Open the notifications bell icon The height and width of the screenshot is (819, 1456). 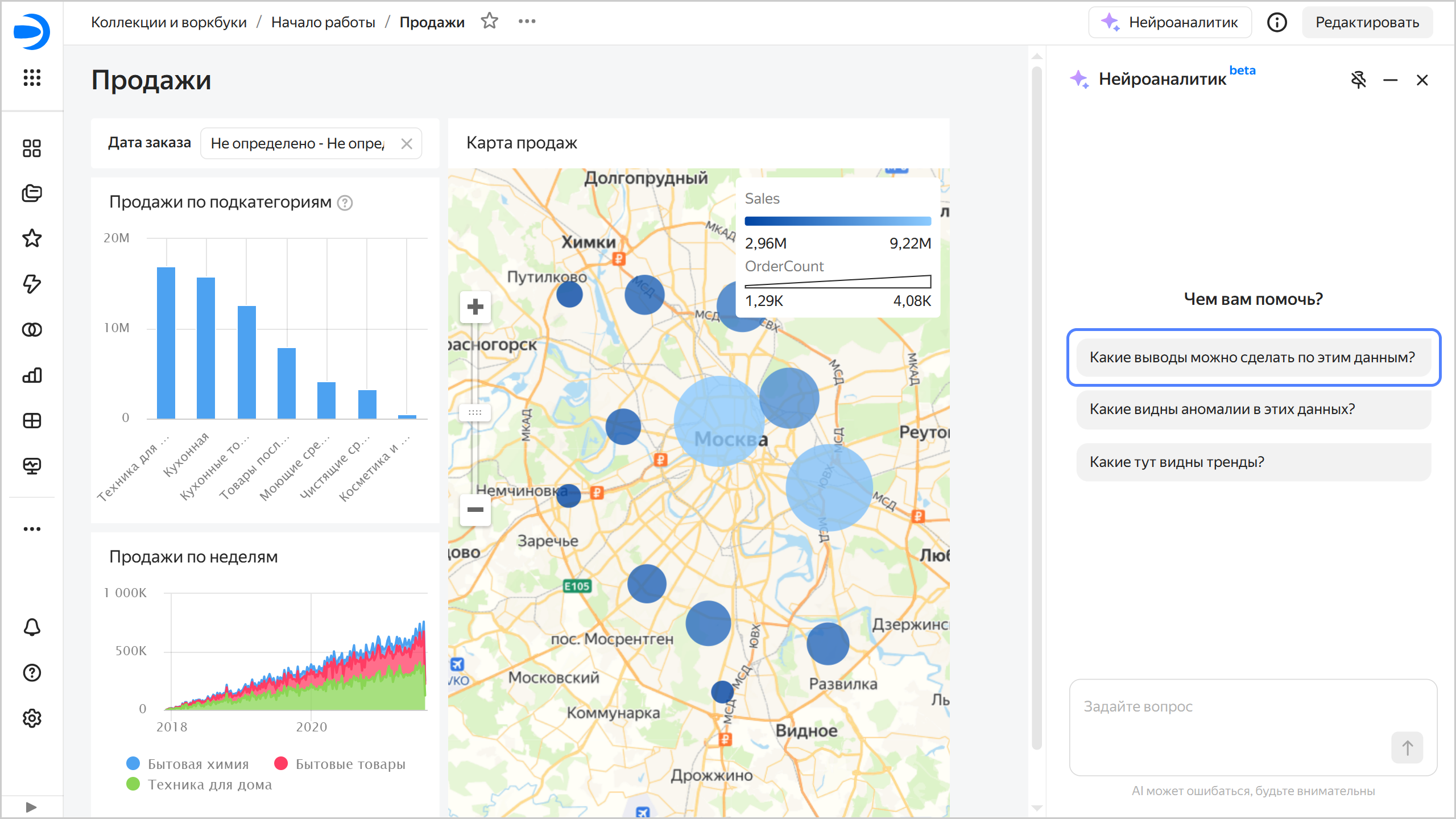(32, 627)
